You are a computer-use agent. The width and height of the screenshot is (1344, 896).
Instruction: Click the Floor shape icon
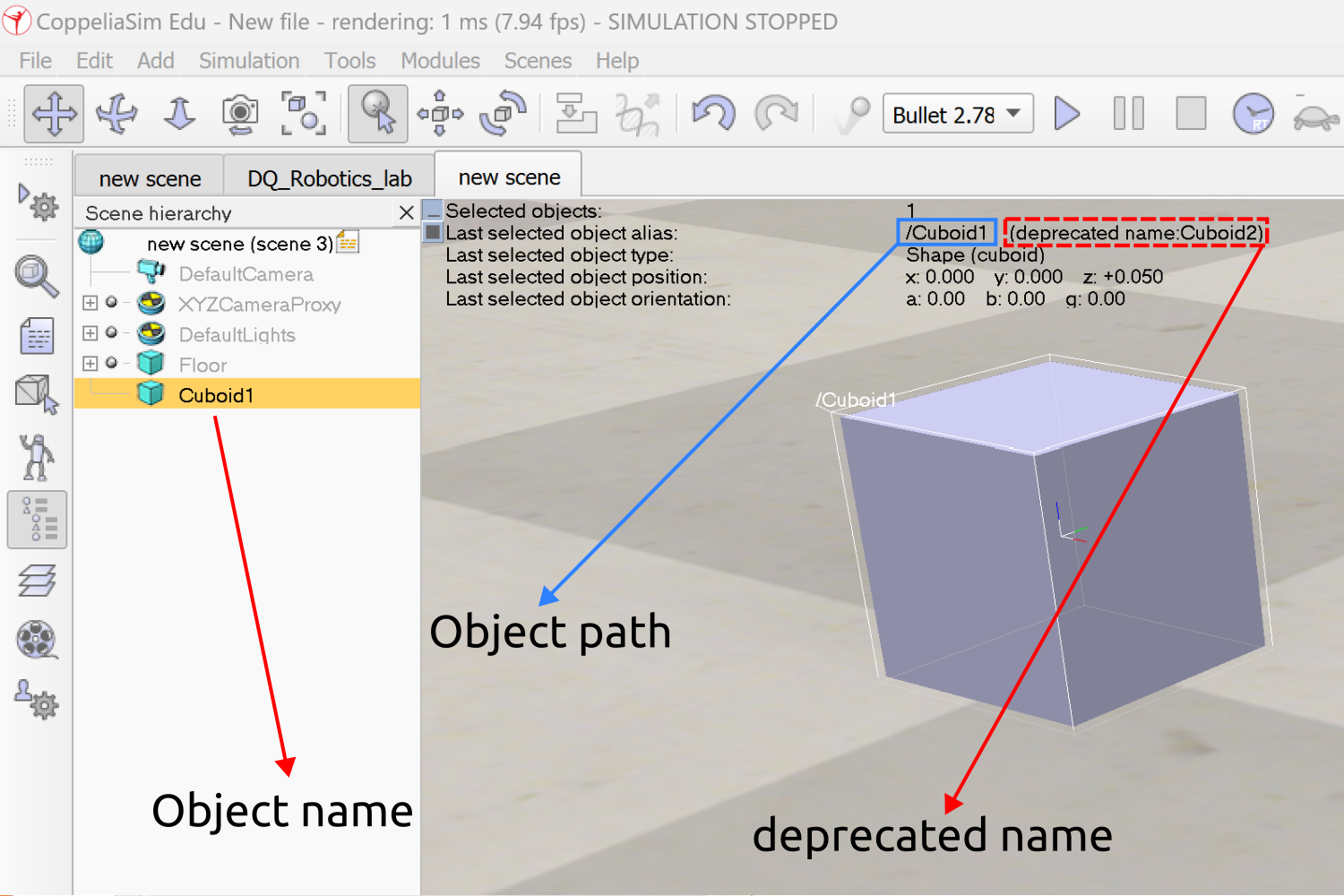pyautogui.click(x=151, y=363)
